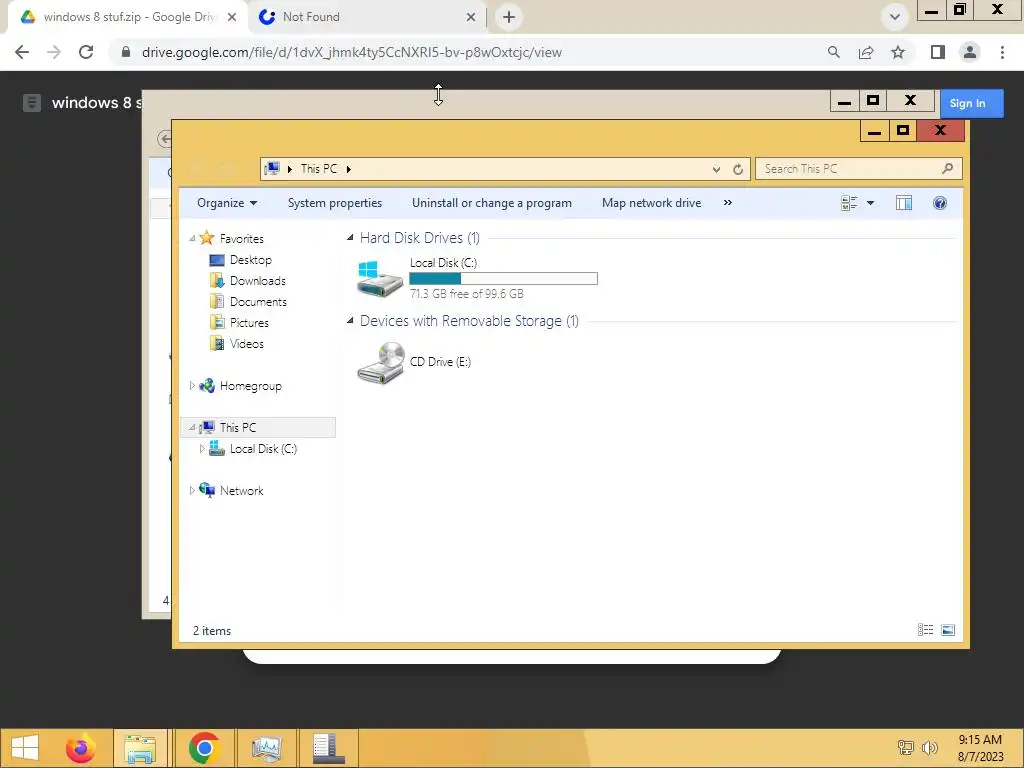The image size is (1024, 768).
Task: Switch to large icons view in status bar
Action: (x=948, y=630)
